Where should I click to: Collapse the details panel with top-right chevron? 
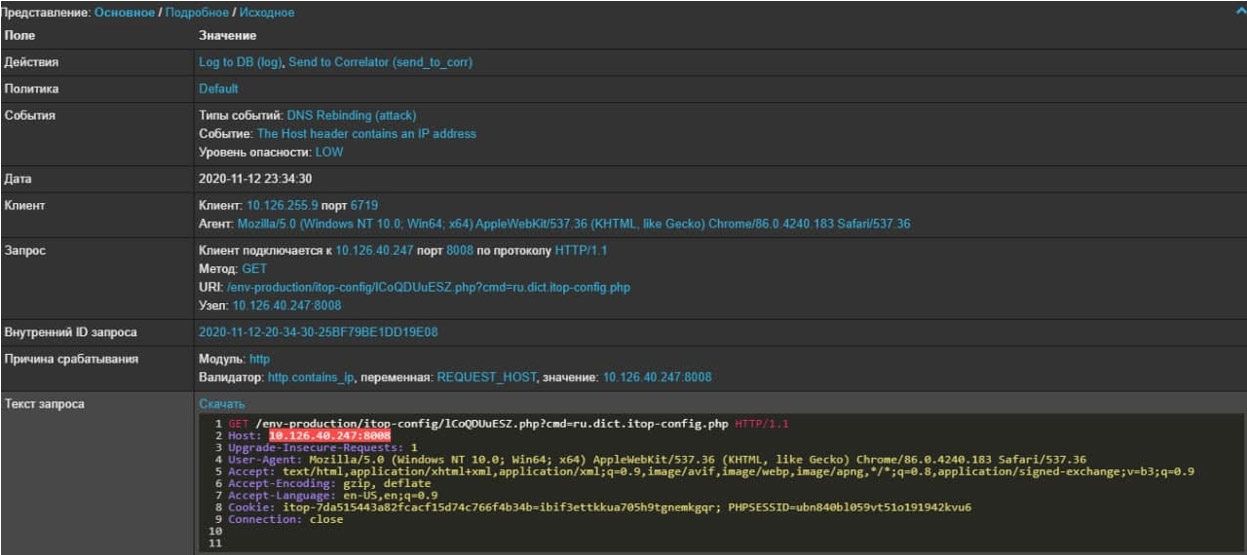(x=1240, y=11)
